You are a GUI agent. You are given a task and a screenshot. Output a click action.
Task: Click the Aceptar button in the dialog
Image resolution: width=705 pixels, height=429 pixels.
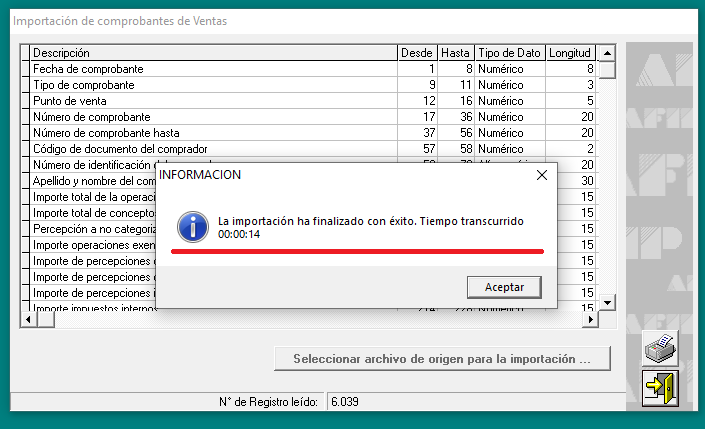[504, 287]
